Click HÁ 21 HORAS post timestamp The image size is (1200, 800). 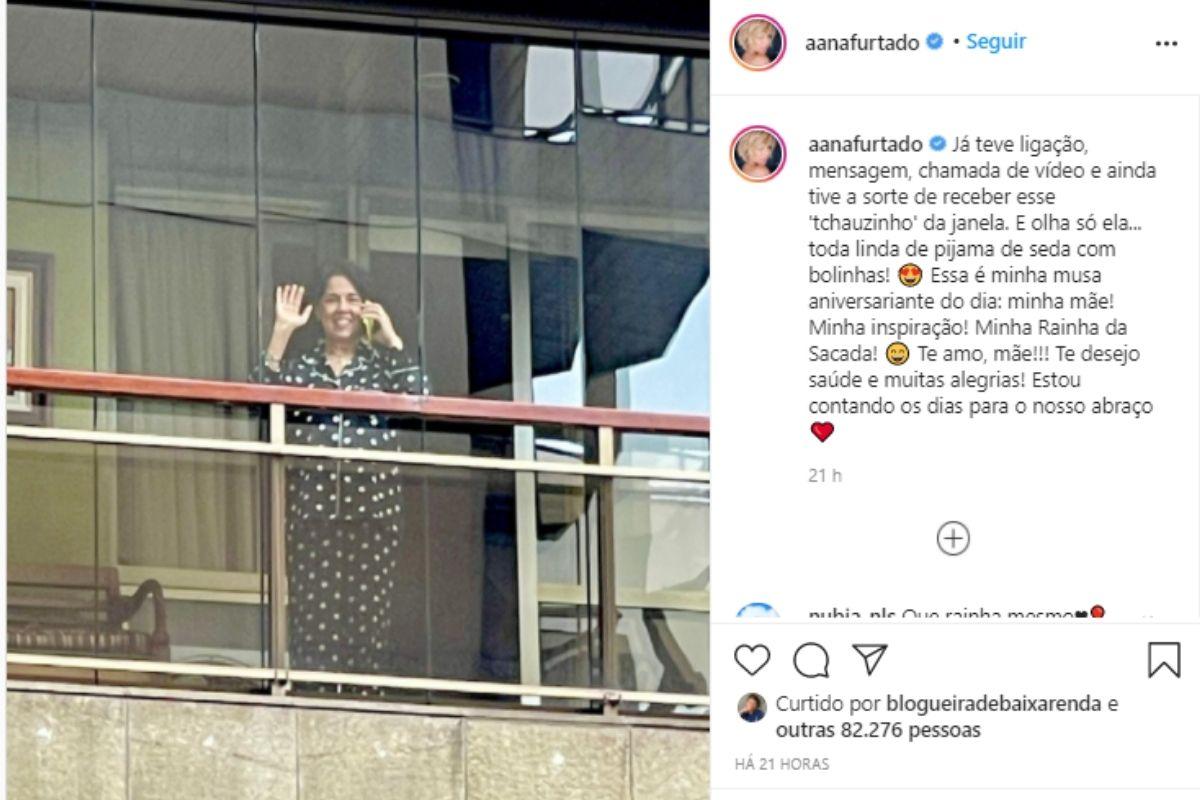click(x=782, y=764)
